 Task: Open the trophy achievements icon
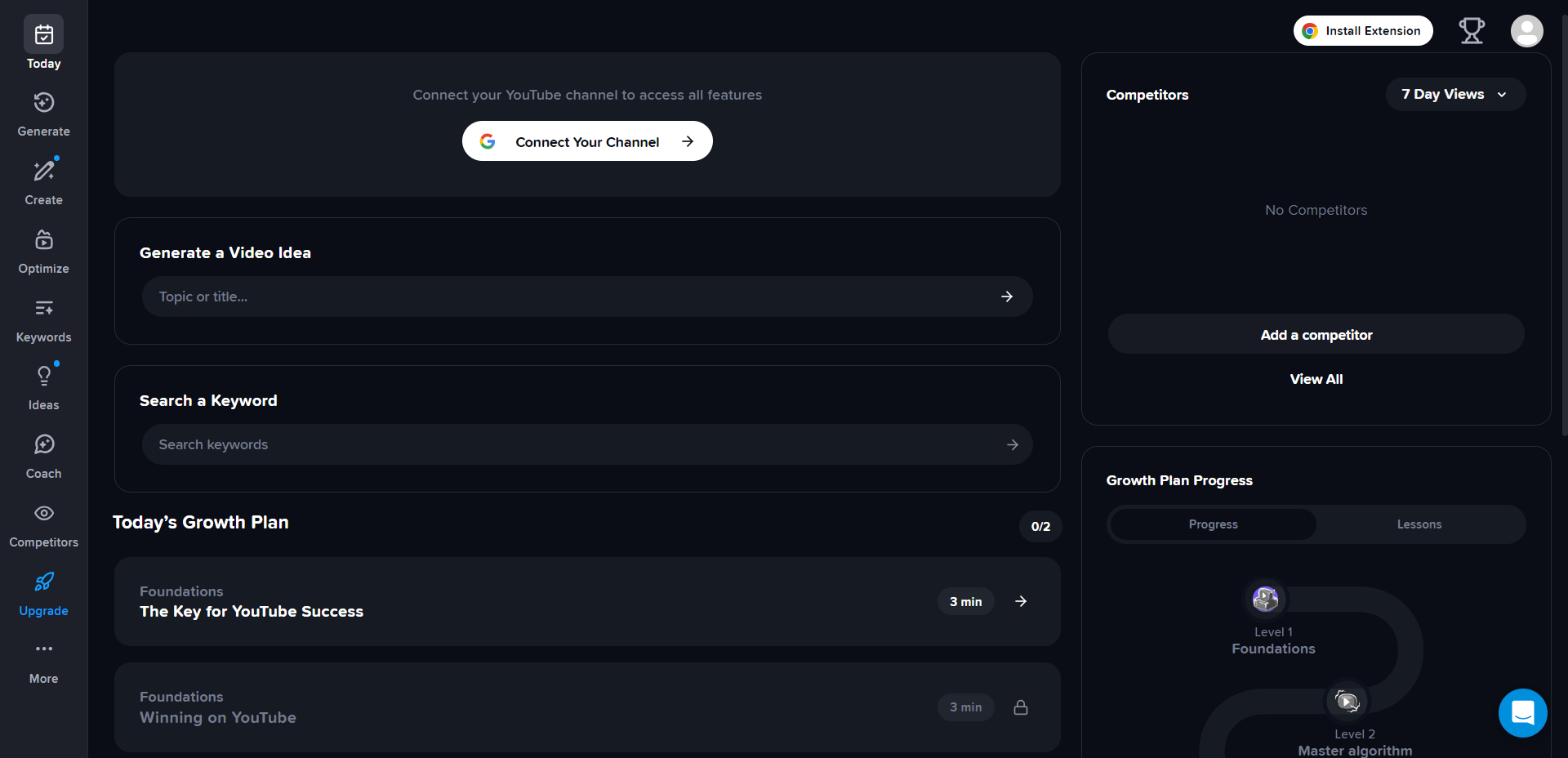[x=1472, y=31]
